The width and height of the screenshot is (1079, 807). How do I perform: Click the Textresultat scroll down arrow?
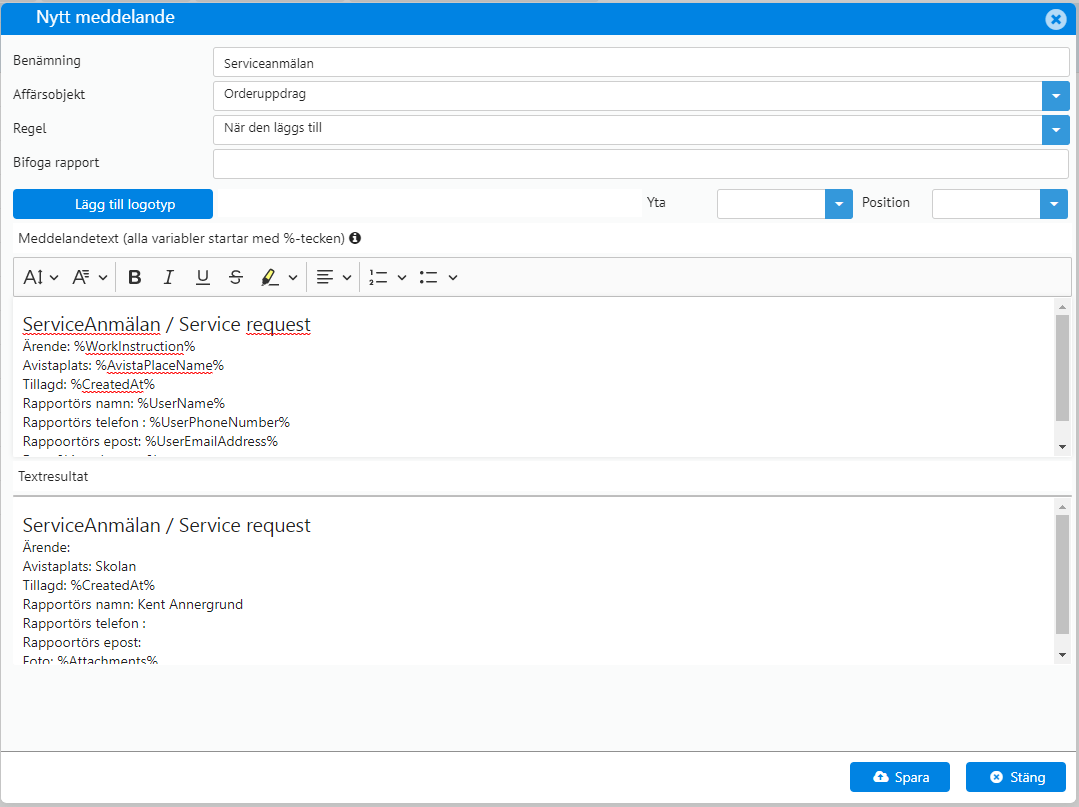(1062, 655)
